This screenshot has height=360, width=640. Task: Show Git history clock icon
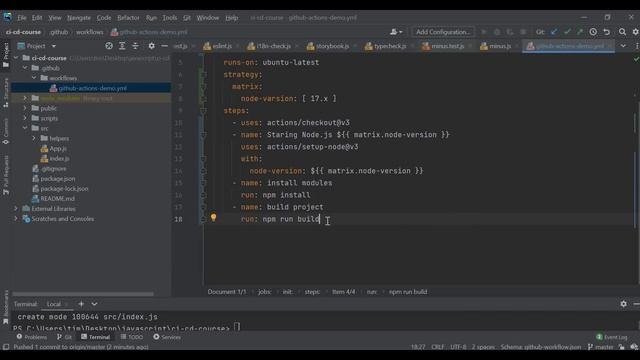[x=593, y=32]
